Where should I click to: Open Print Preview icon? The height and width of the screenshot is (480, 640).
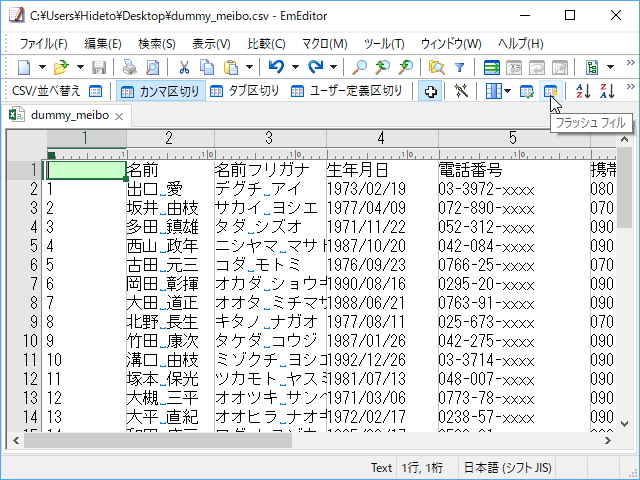[x=153, y=67]
